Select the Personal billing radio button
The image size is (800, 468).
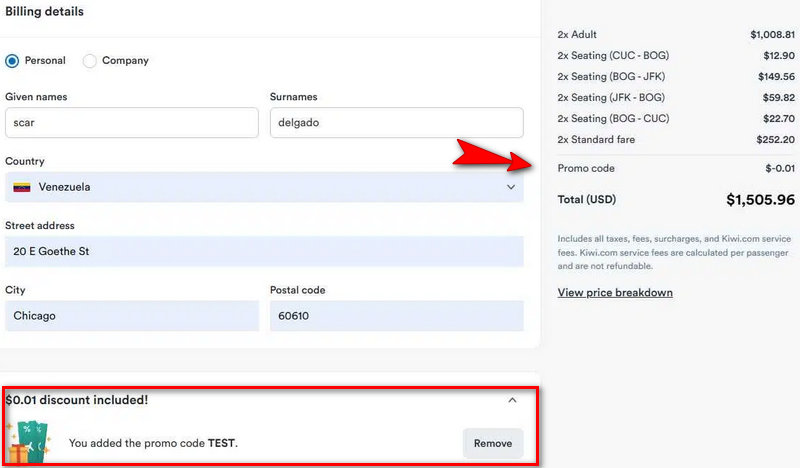12,61
